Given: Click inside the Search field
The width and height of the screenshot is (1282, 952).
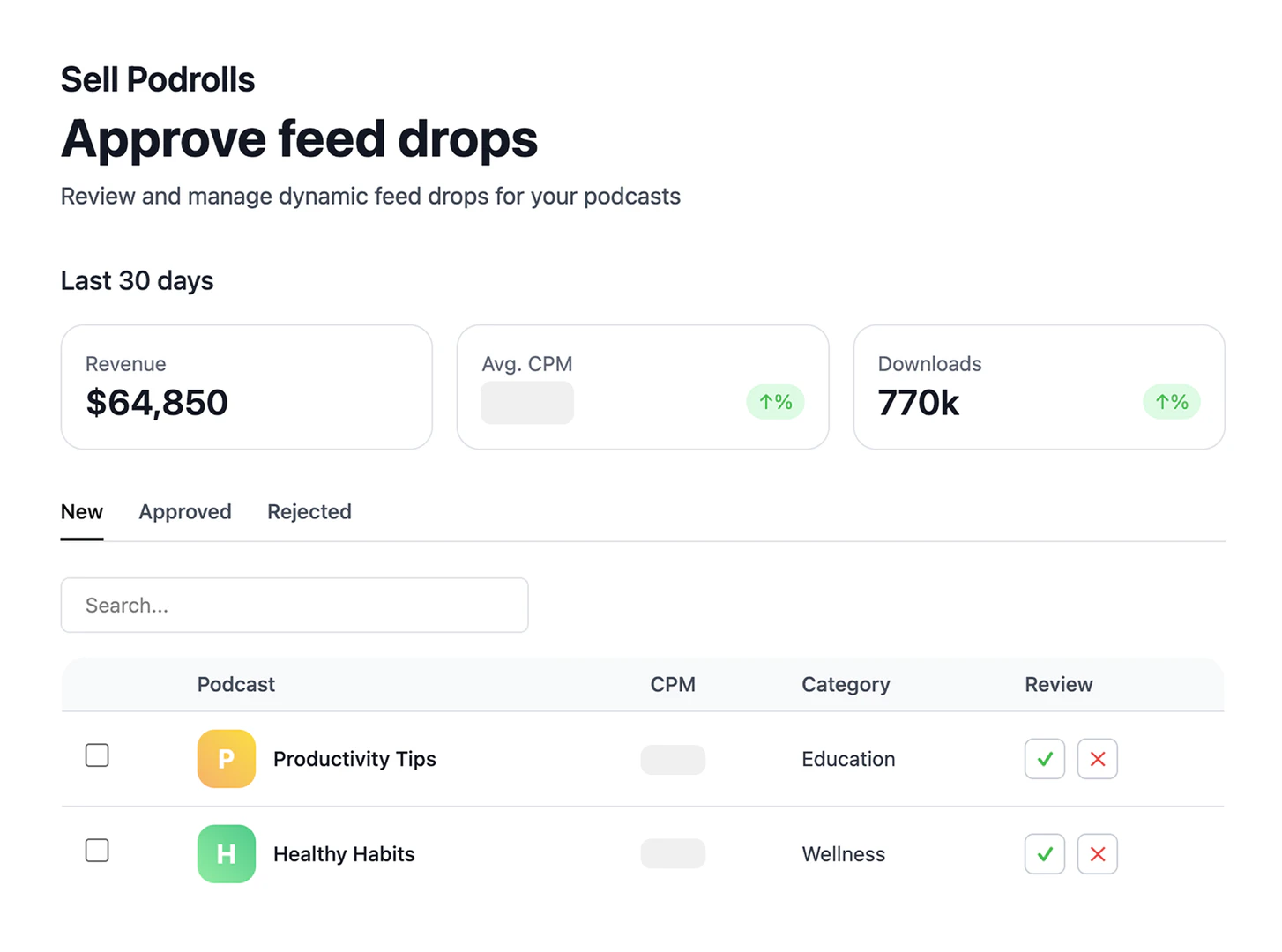Looking at the screenshot, I should 294,606.
